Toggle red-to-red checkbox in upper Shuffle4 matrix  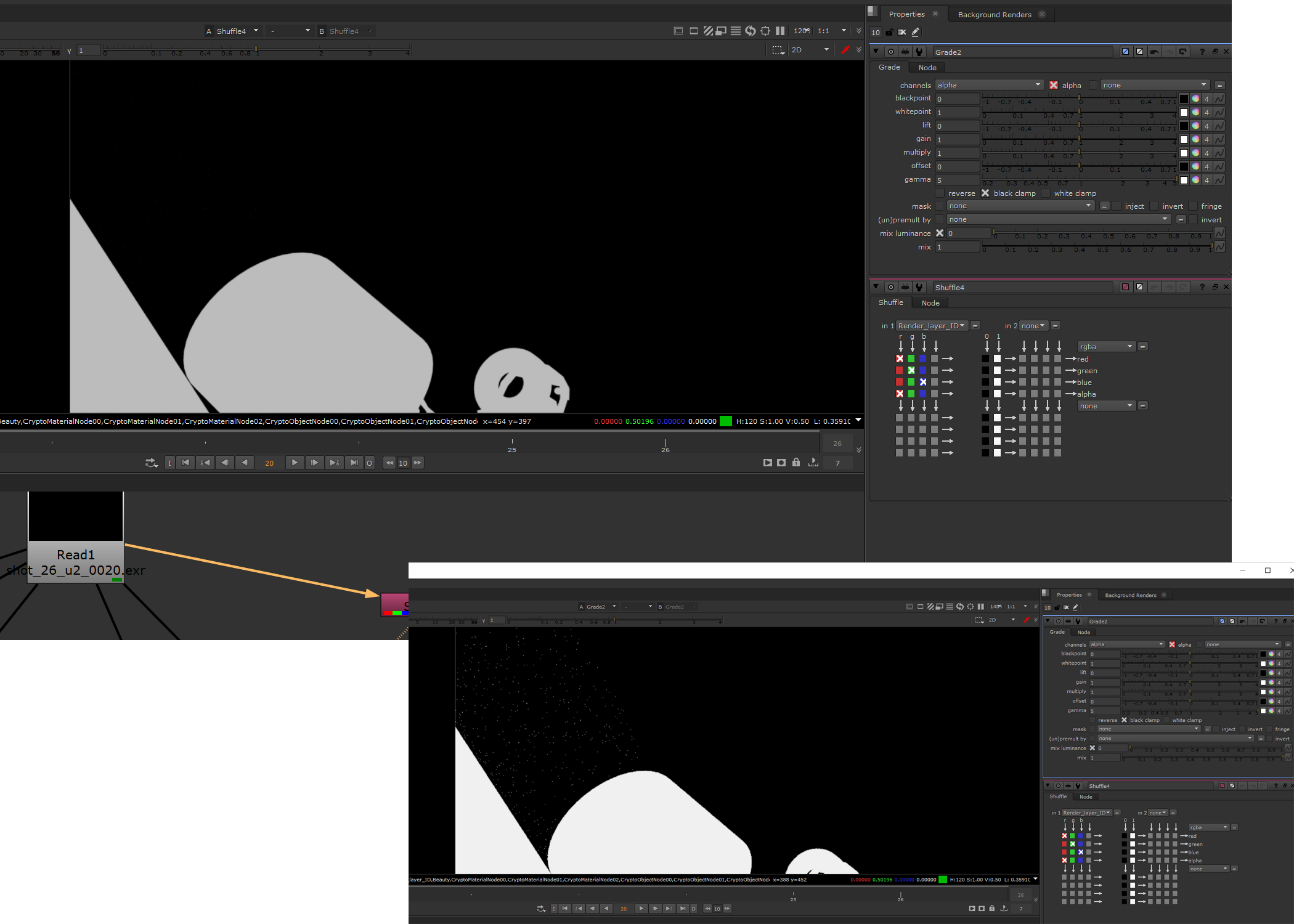tap(900, 359)
